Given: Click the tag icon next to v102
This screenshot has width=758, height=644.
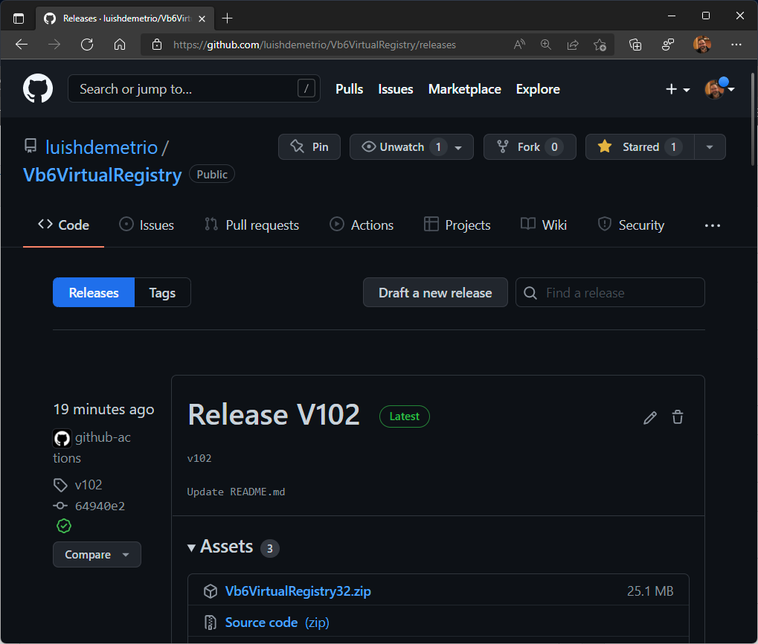Looking at the screenshot, I should pyautogui.click(x=60, y=484).
